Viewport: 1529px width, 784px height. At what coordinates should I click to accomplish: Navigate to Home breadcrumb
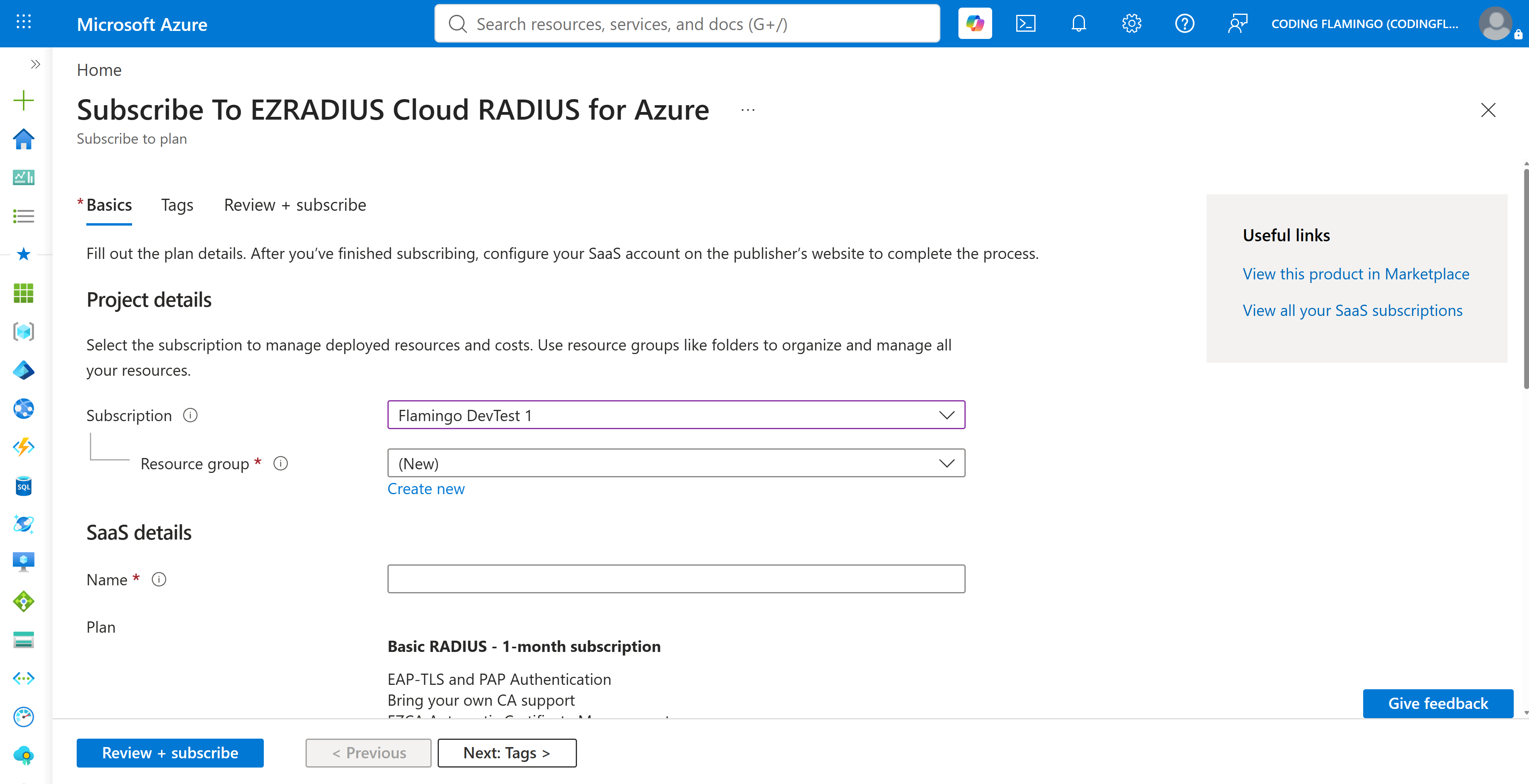click(99, 70)
